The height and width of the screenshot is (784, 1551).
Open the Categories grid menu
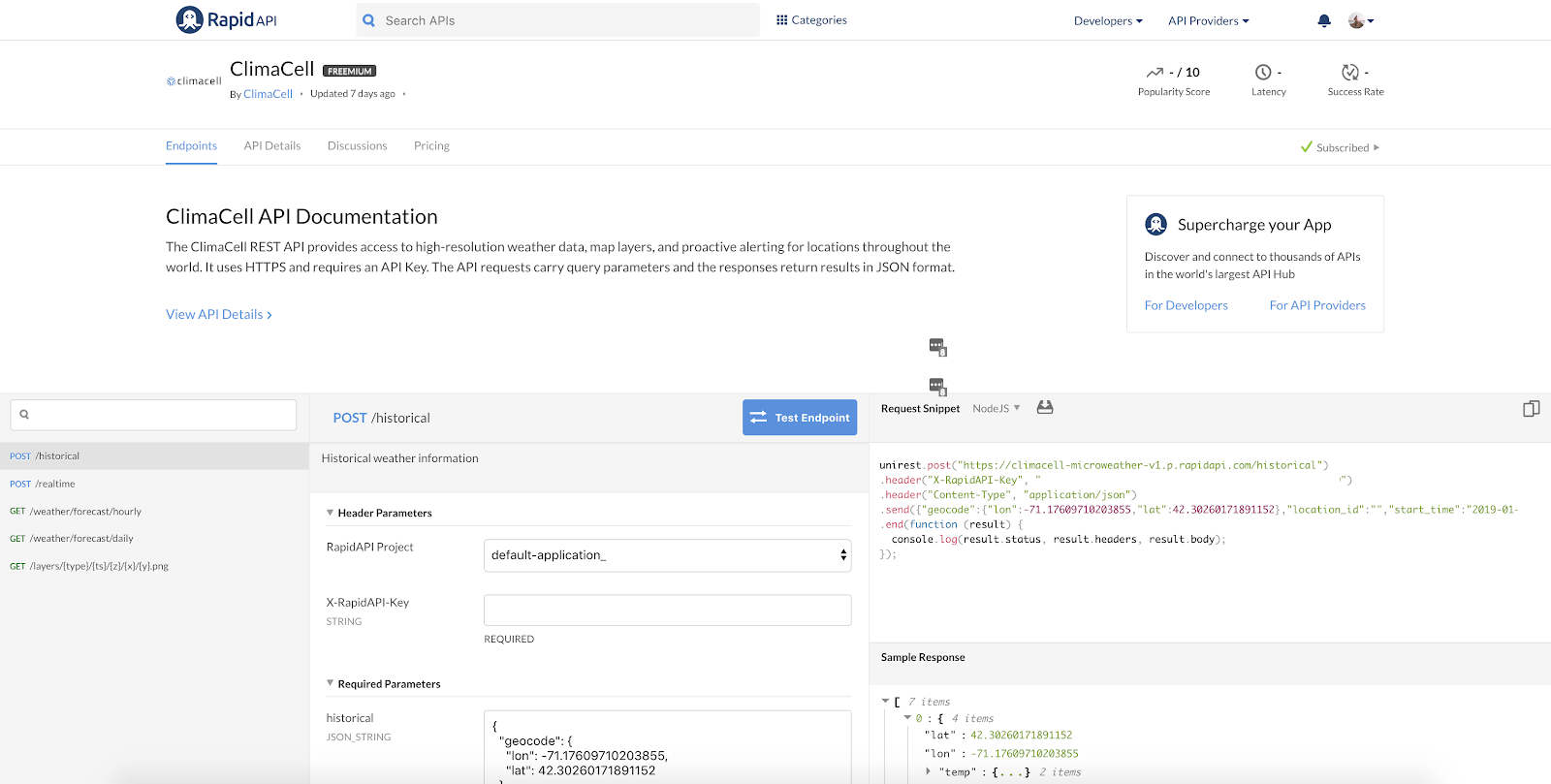[x=811, y=20]
